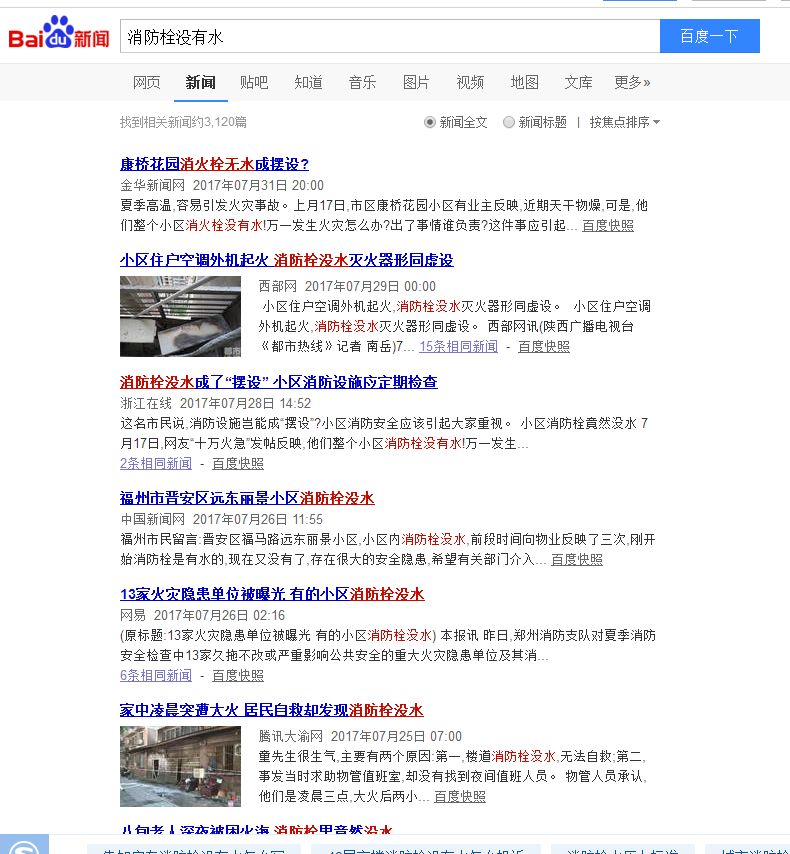Open 百度快照 for 网易 result
The height and width of the screenshot is (854, 790).
[x=238, y=675]
